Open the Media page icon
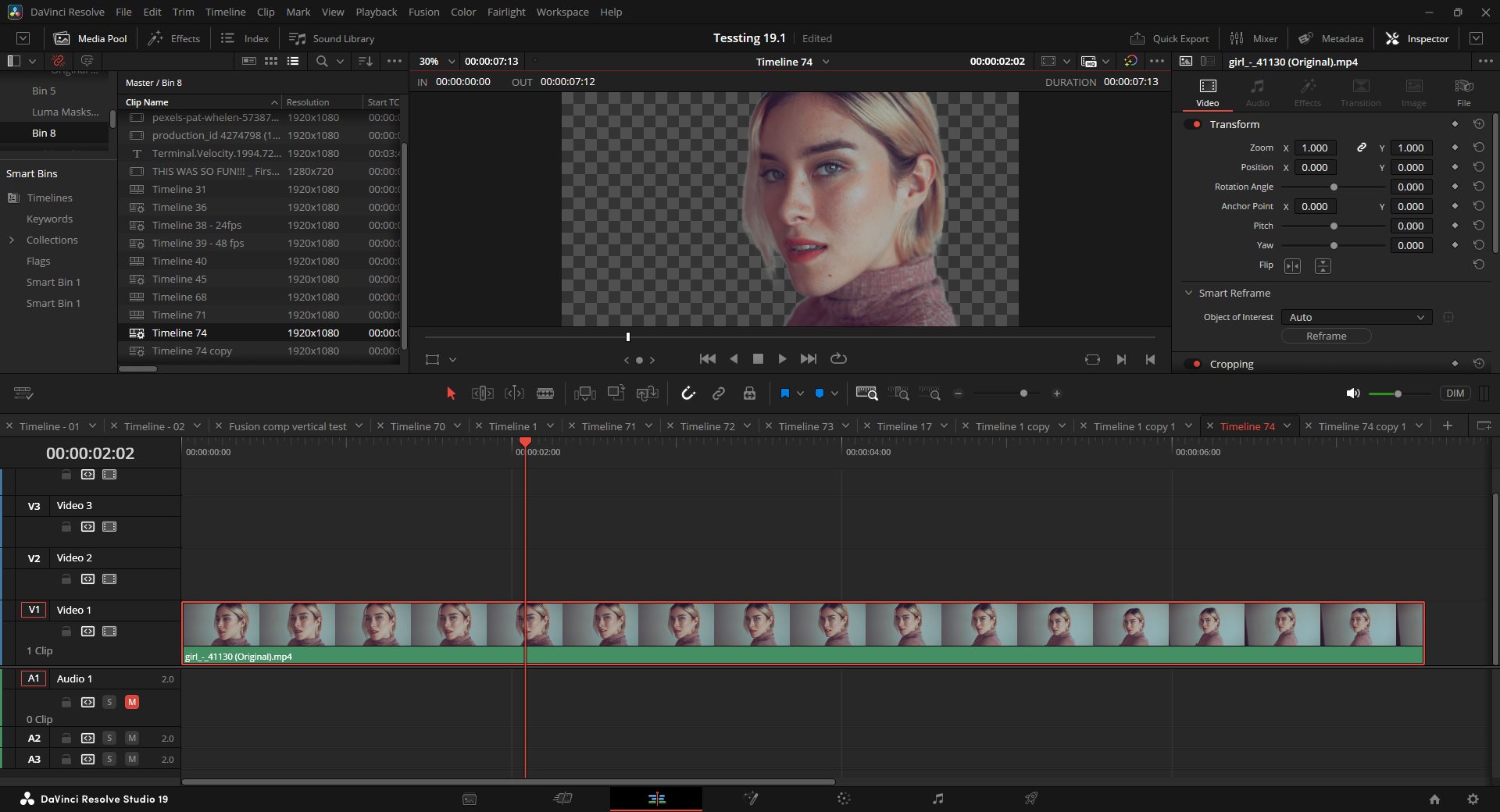 tap(470, 799)
